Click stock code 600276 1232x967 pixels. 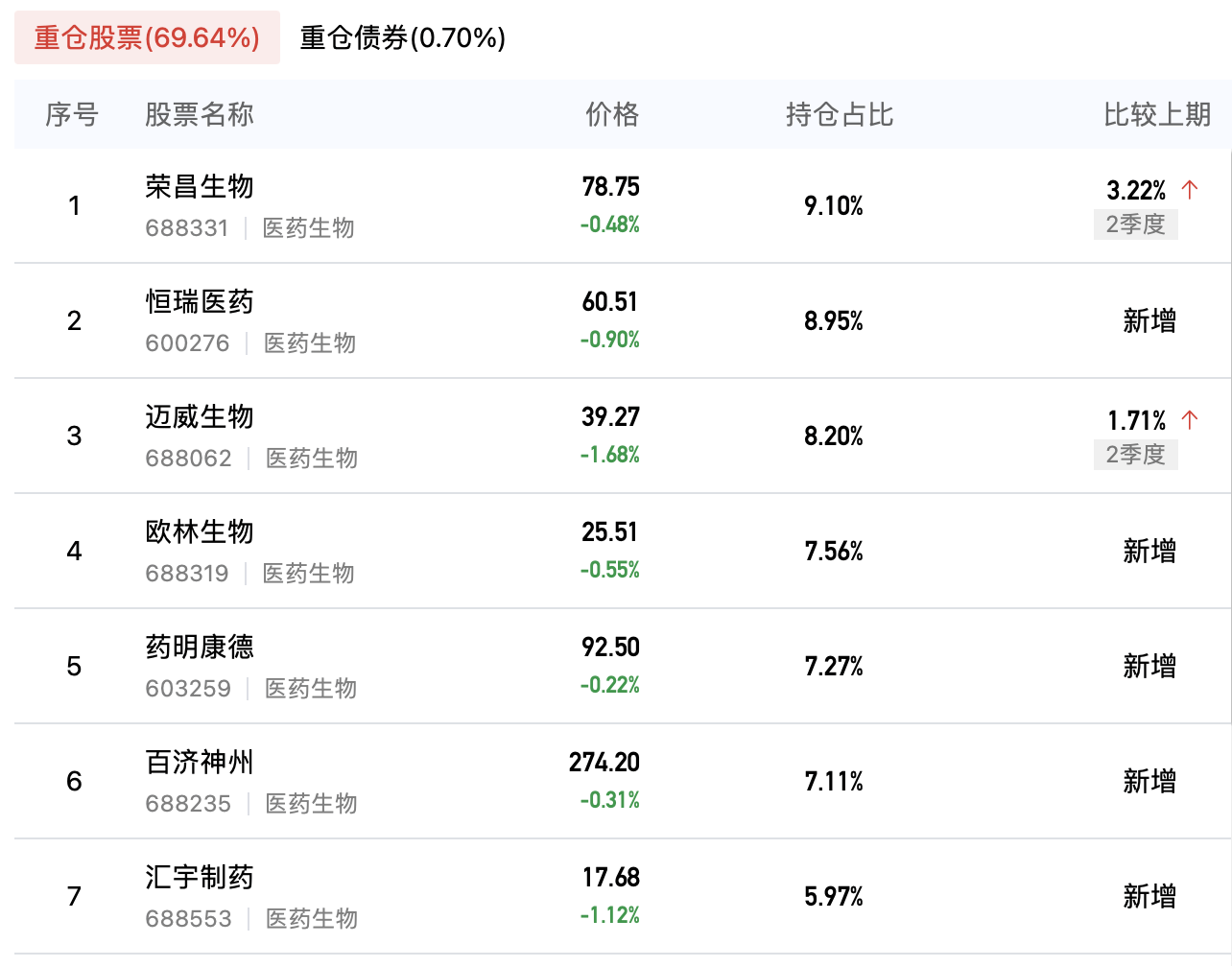click(x=187, y=343)
